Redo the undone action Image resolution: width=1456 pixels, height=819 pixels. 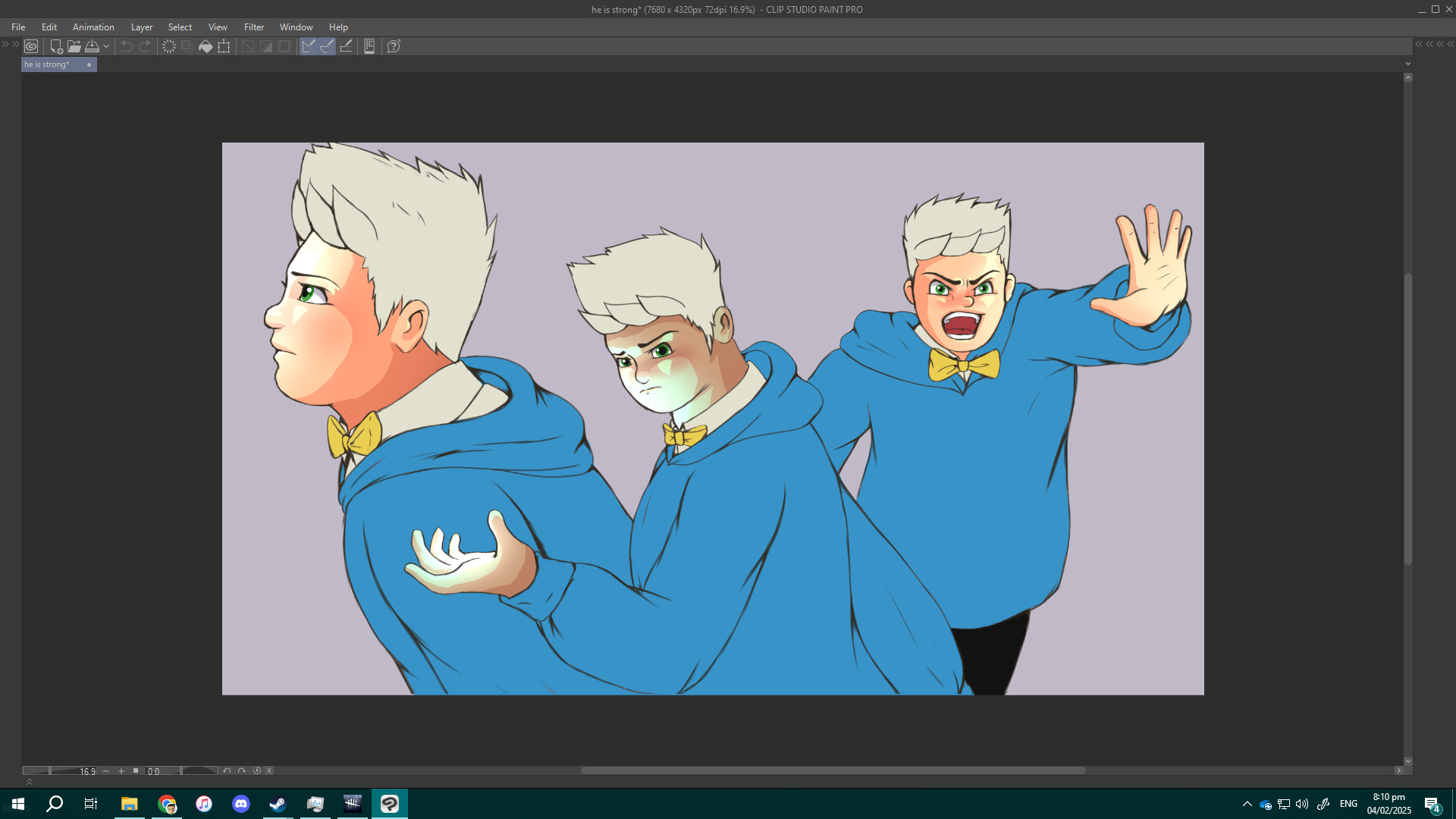[145, 46]
